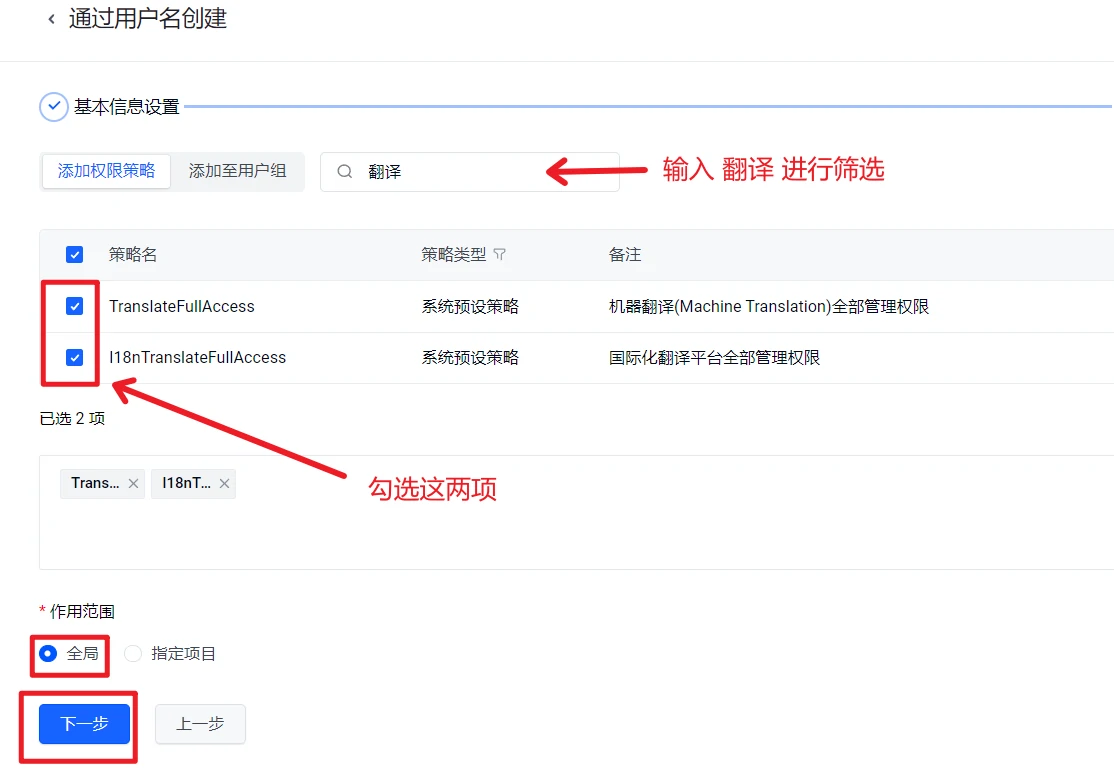
Task: Click the magnifier icon in search box
Action: [x=345, y=172]
